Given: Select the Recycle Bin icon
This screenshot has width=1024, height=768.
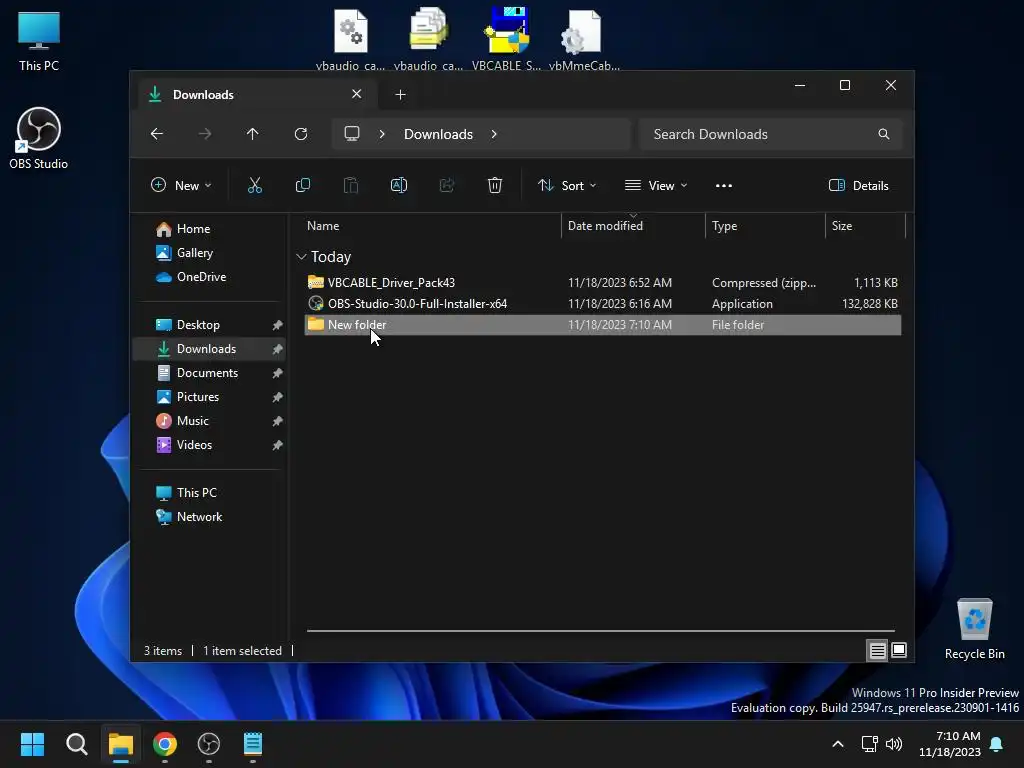Looking at the screenshot, I should click(x=974, y=629).
